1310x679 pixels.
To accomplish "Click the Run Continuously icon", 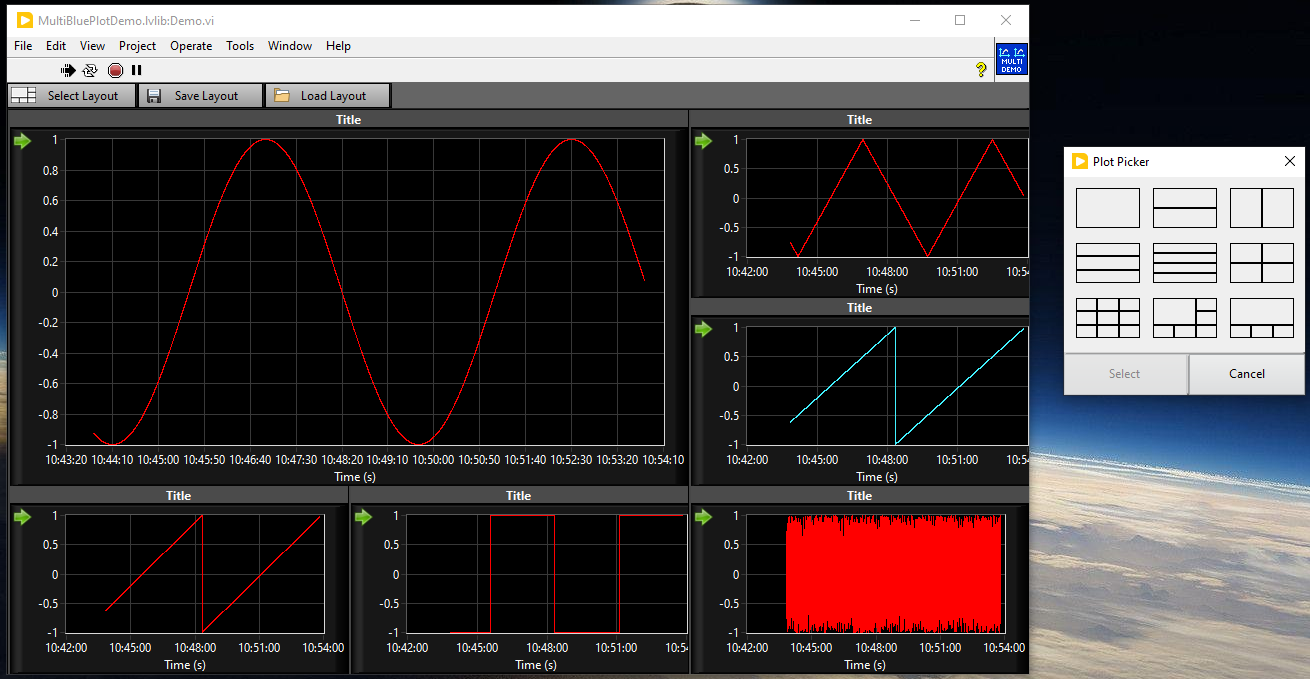I will click(x=90, y=70).
